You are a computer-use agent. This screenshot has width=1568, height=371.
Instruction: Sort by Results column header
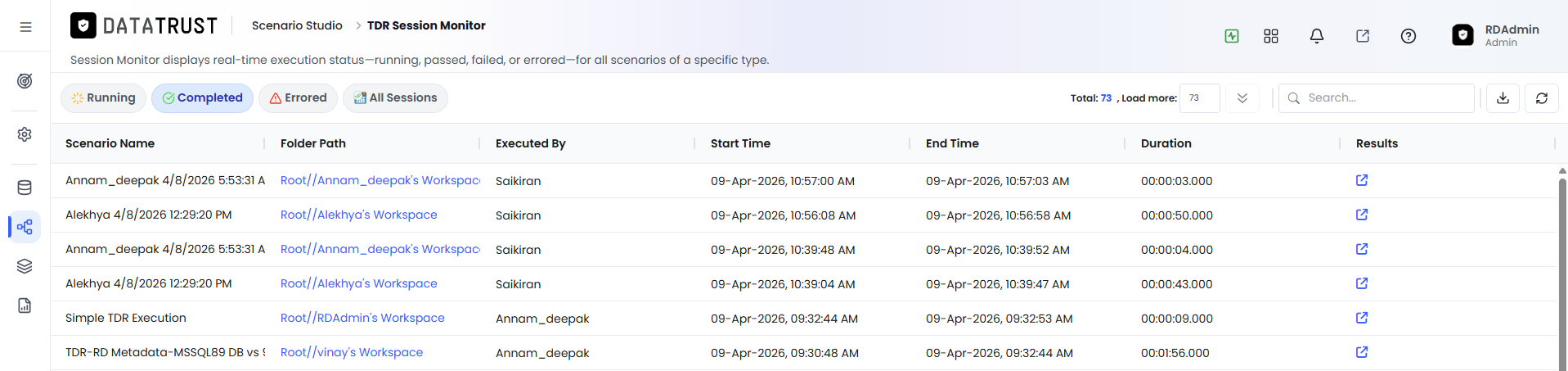(1377, 143)
